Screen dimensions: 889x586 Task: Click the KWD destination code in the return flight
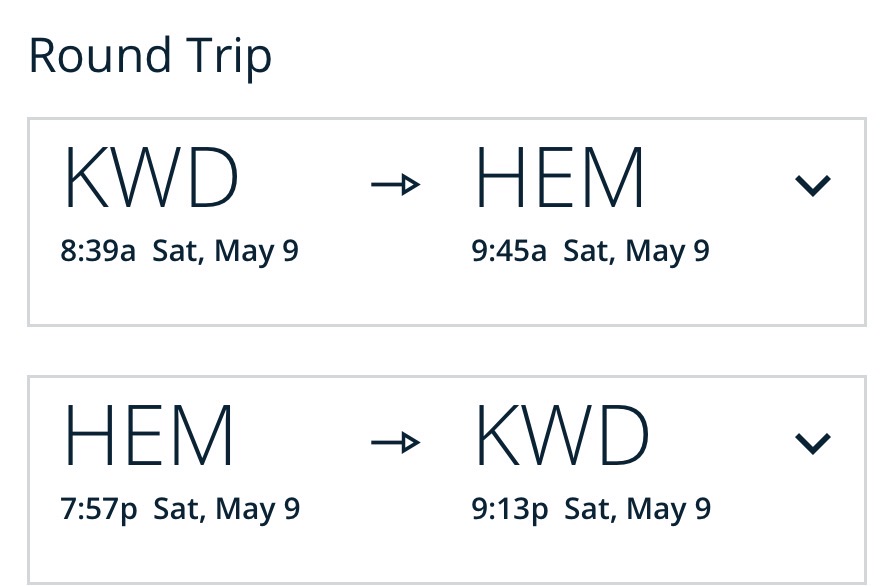coord(561,437)
